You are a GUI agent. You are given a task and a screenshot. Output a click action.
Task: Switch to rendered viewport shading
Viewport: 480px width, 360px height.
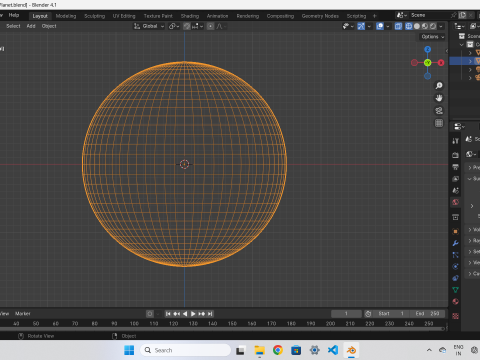[433, 26]
